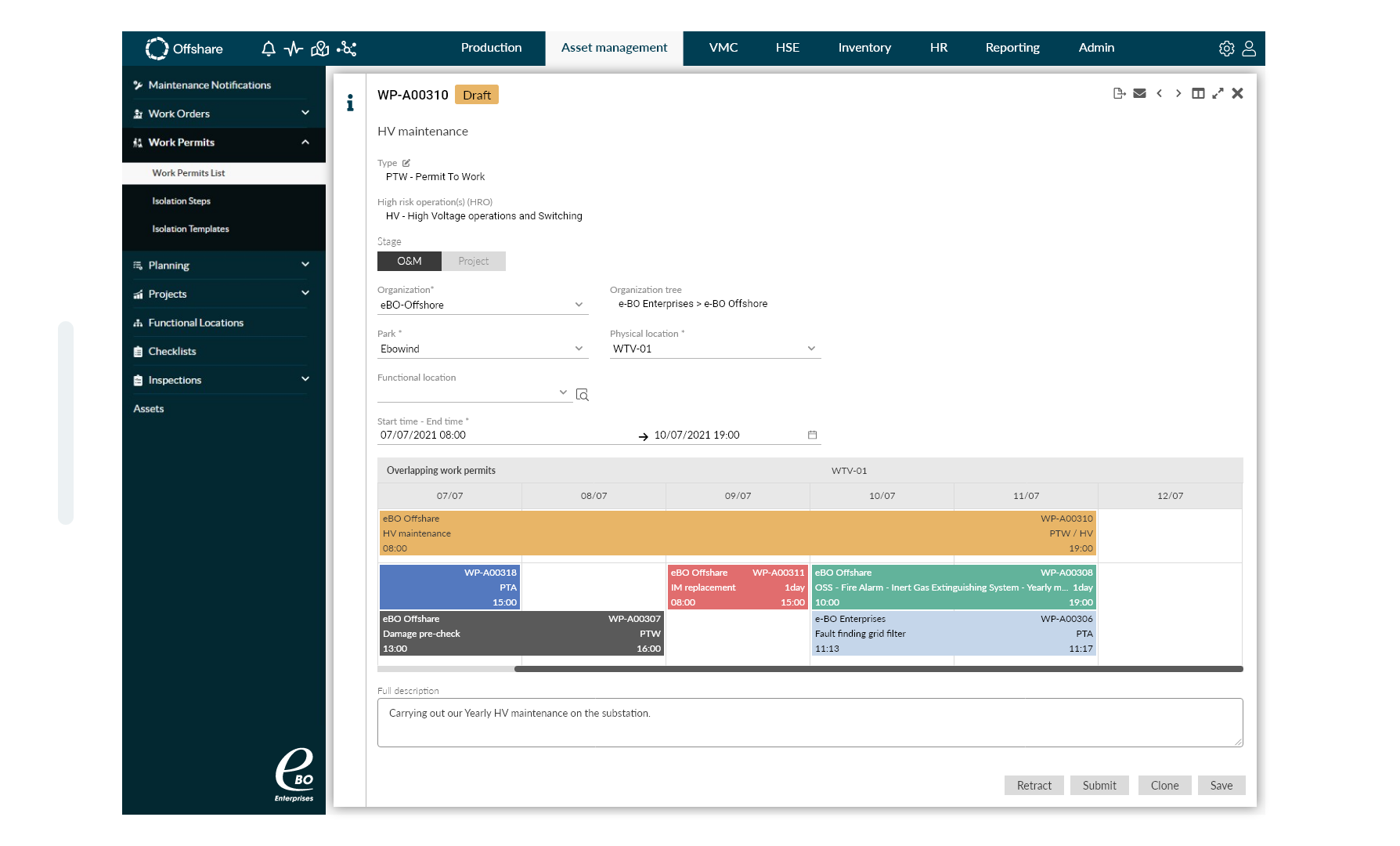
Task: Email the work permit
Action: pyautogui.click(x=1140, y=93)
